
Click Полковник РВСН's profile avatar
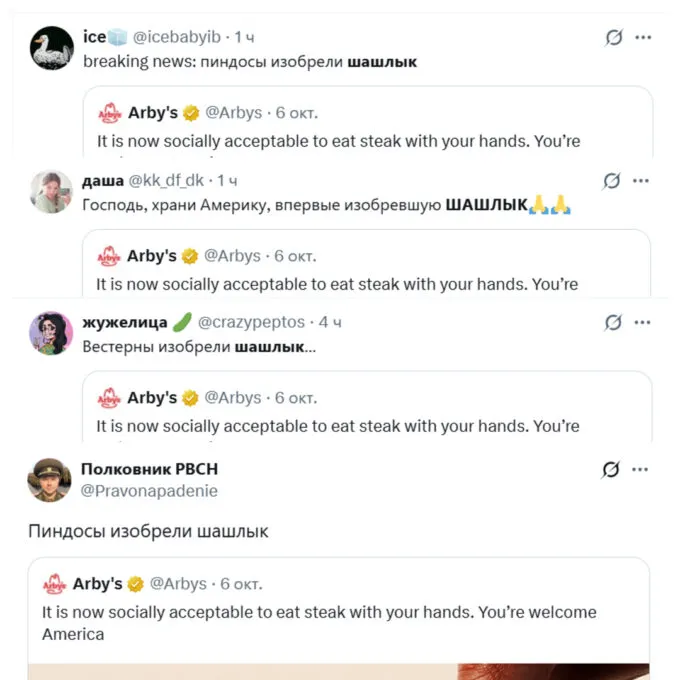click(49, 480)
